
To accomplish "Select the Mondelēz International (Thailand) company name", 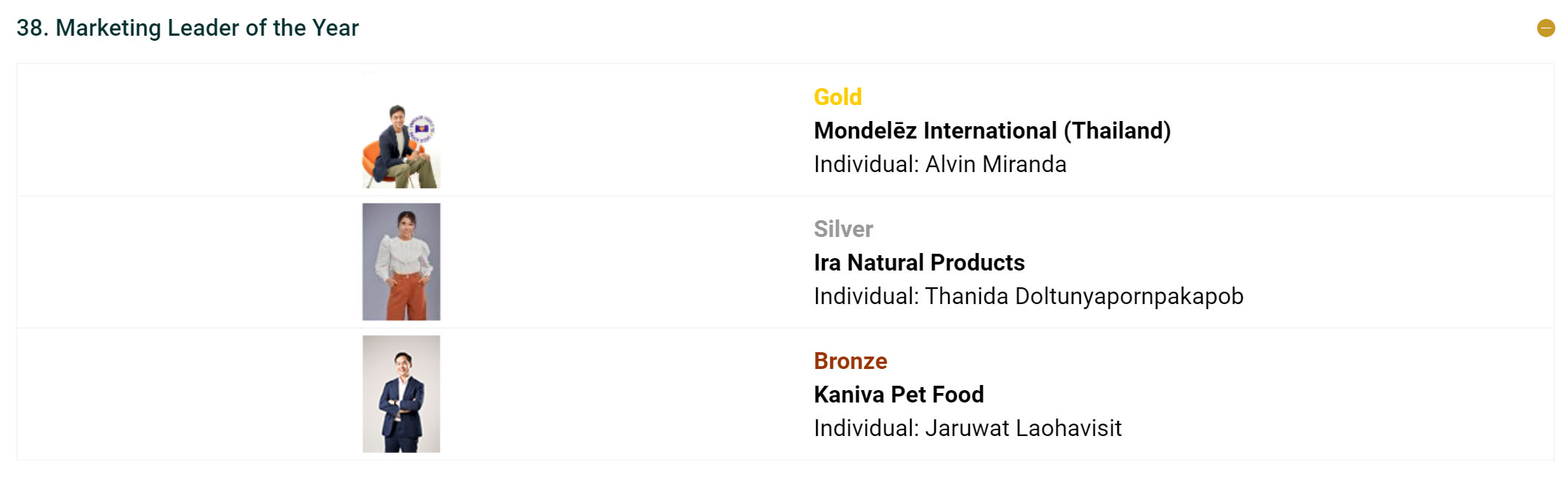I will tap(992, 131).
